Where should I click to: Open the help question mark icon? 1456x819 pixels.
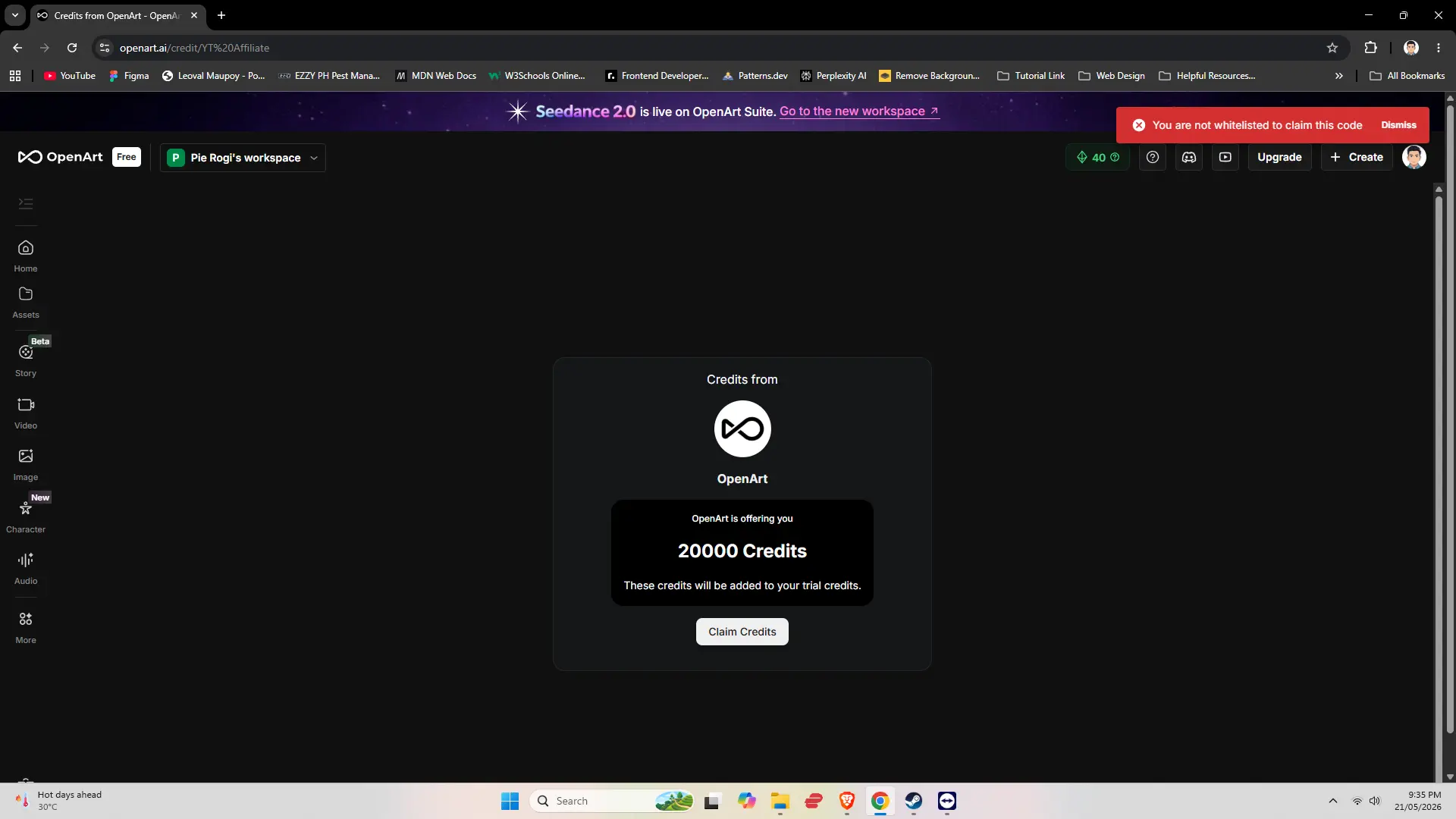click(x=1153, y=157)
